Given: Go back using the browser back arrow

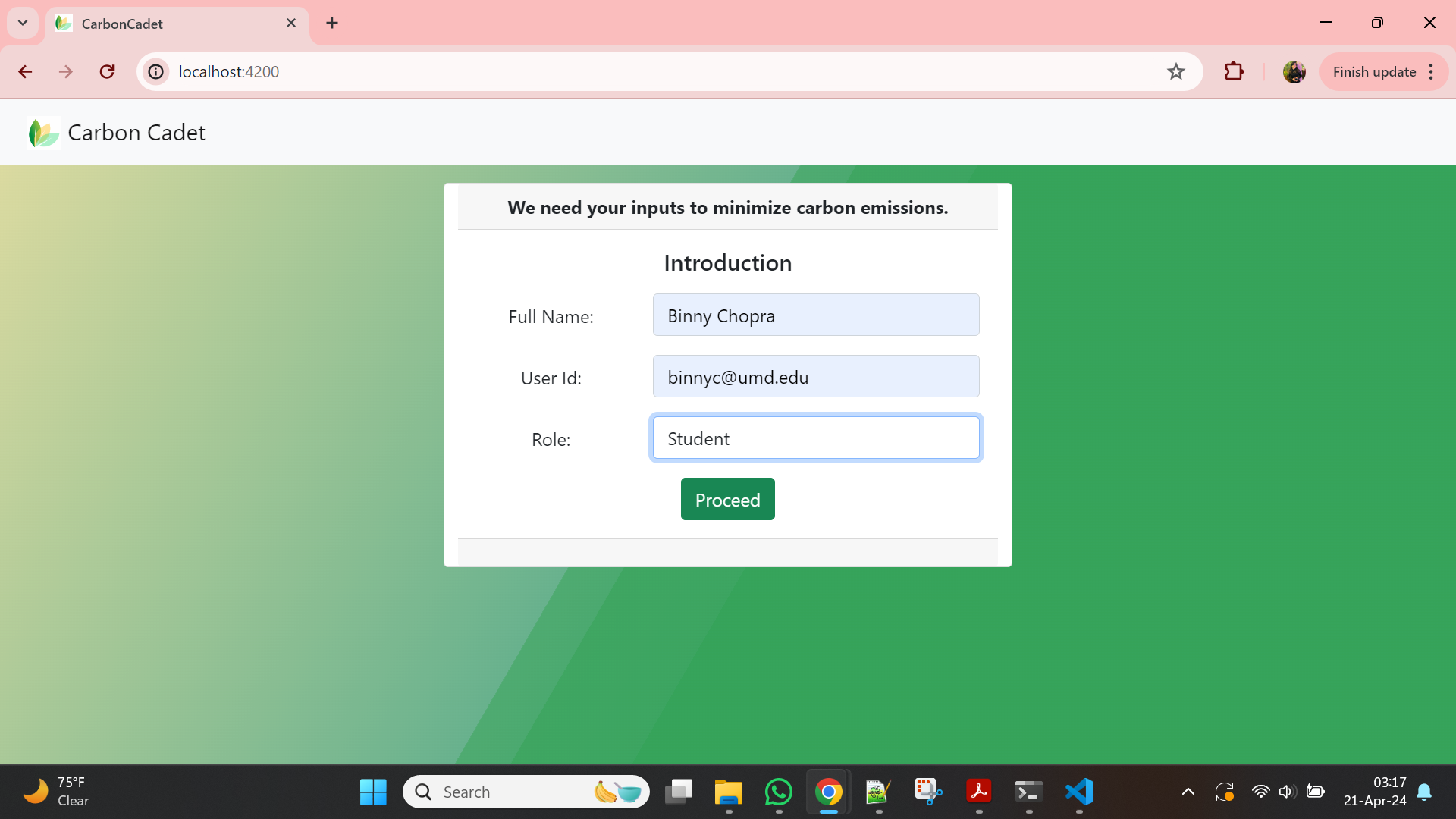Looking at the screenshot, I should pyautogui.click(x=25, y=72).
